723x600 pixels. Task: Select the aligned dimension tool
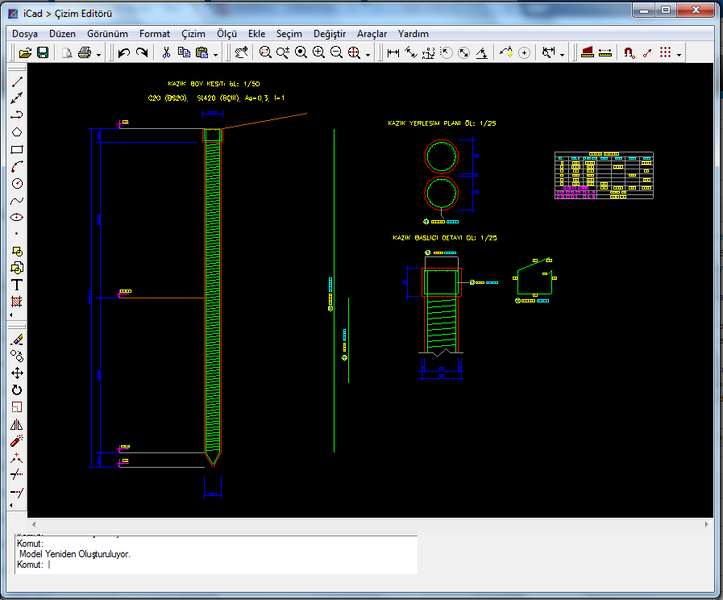pos(411,53)
